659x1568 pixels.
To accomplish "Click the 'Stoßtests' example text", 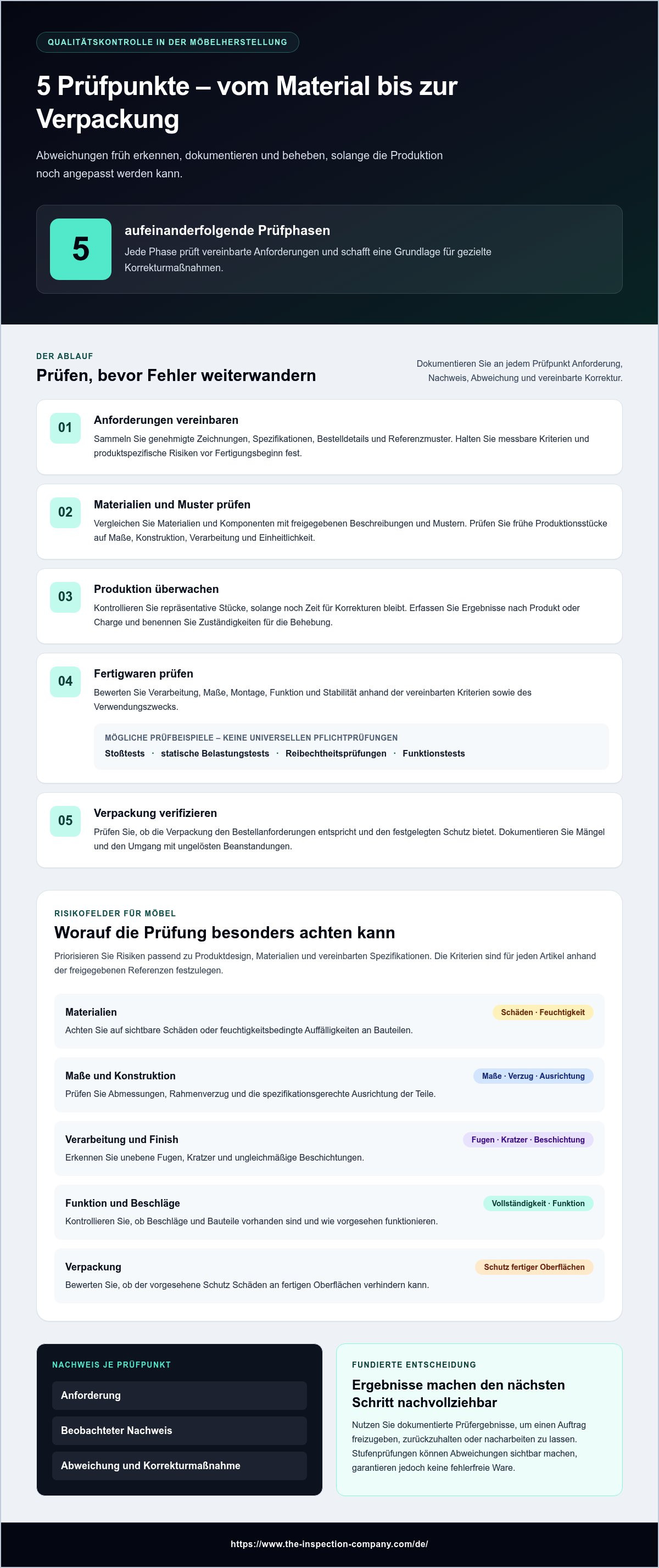I will (x=125, y=754).
